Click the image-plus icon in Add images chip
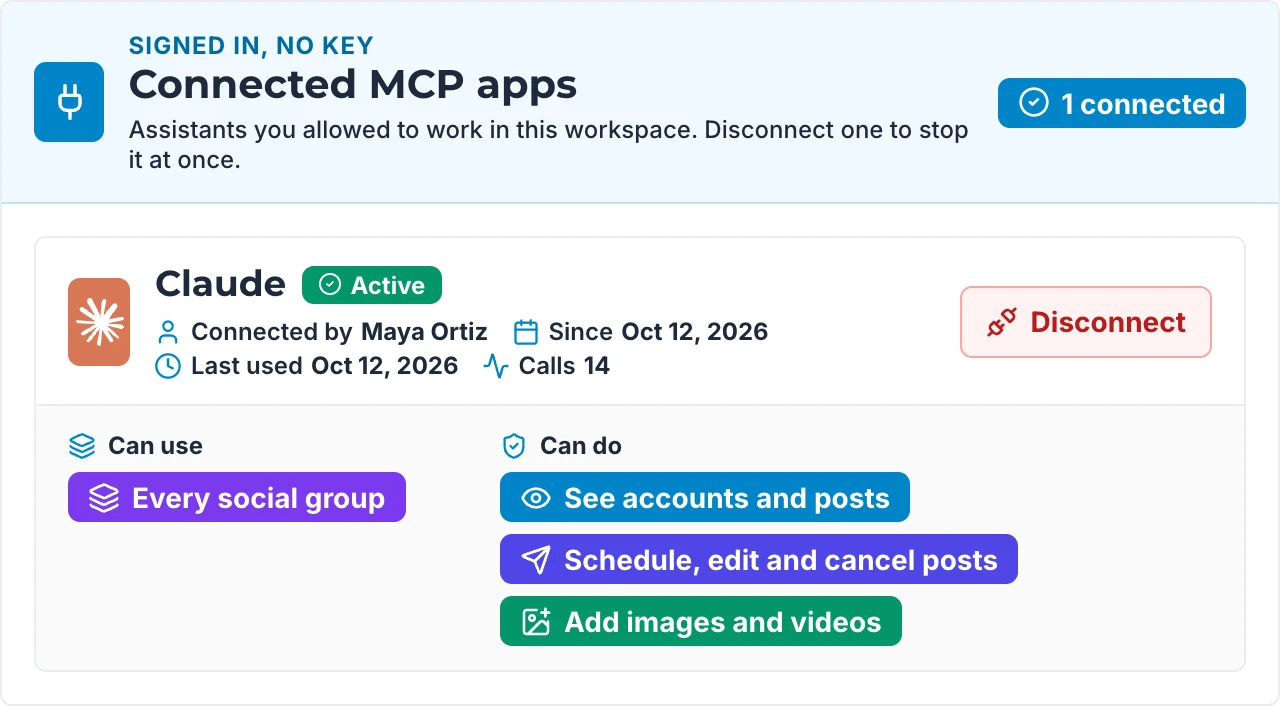Image resolution: width=1280 pixels, height=706 pixels. pos(537,622)
